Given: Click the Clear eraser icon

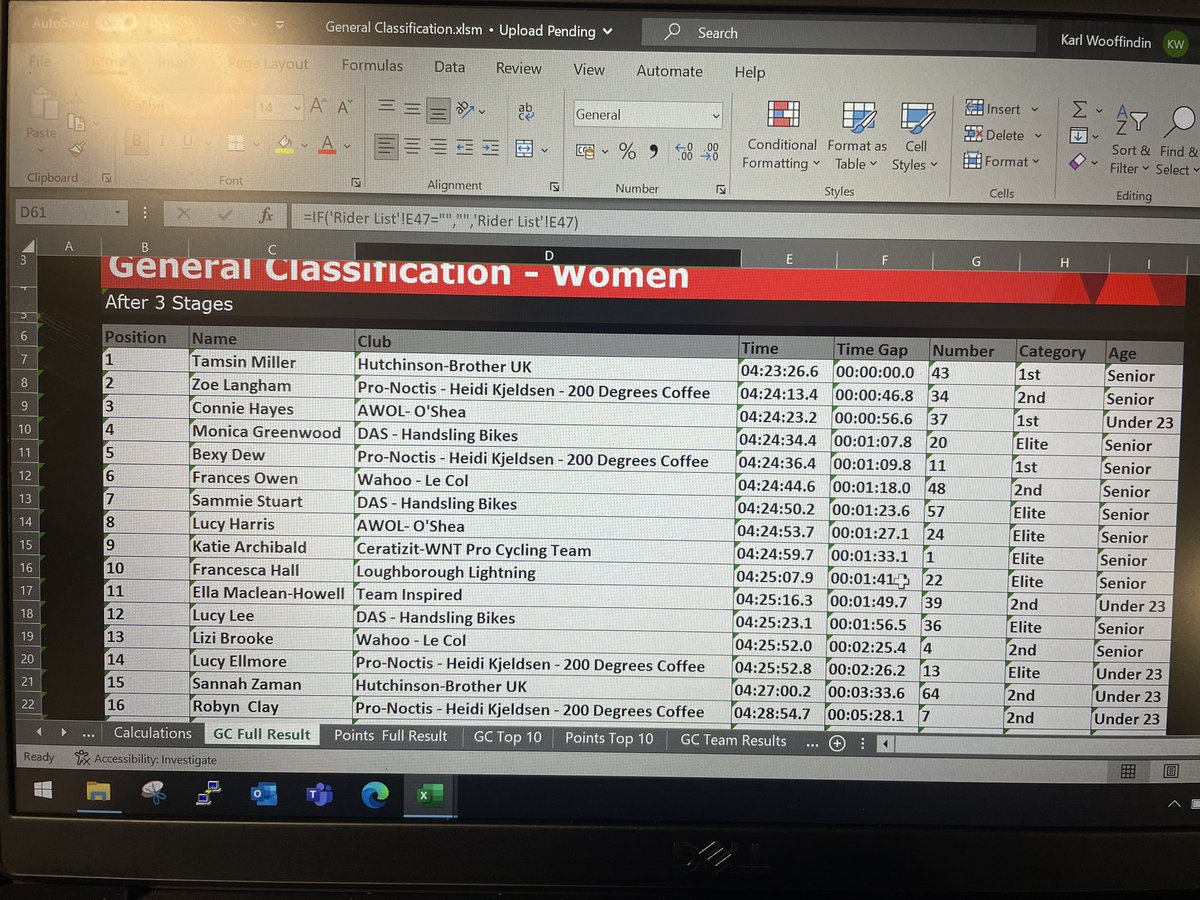Looking at the screenshot, I should 1077,161.
